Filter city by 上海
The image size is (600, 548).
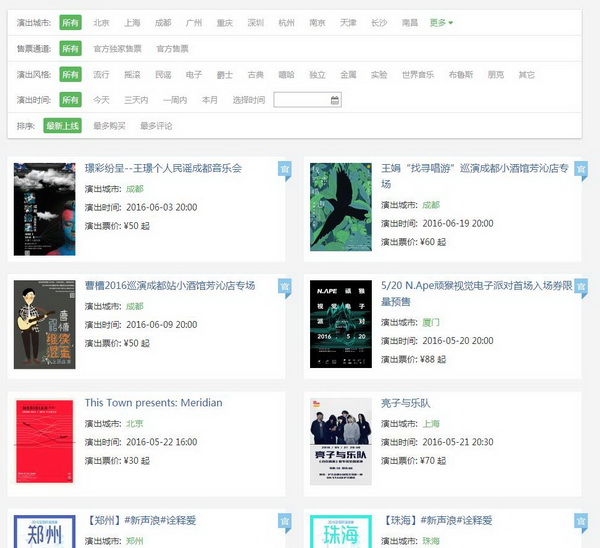[132, 23]
